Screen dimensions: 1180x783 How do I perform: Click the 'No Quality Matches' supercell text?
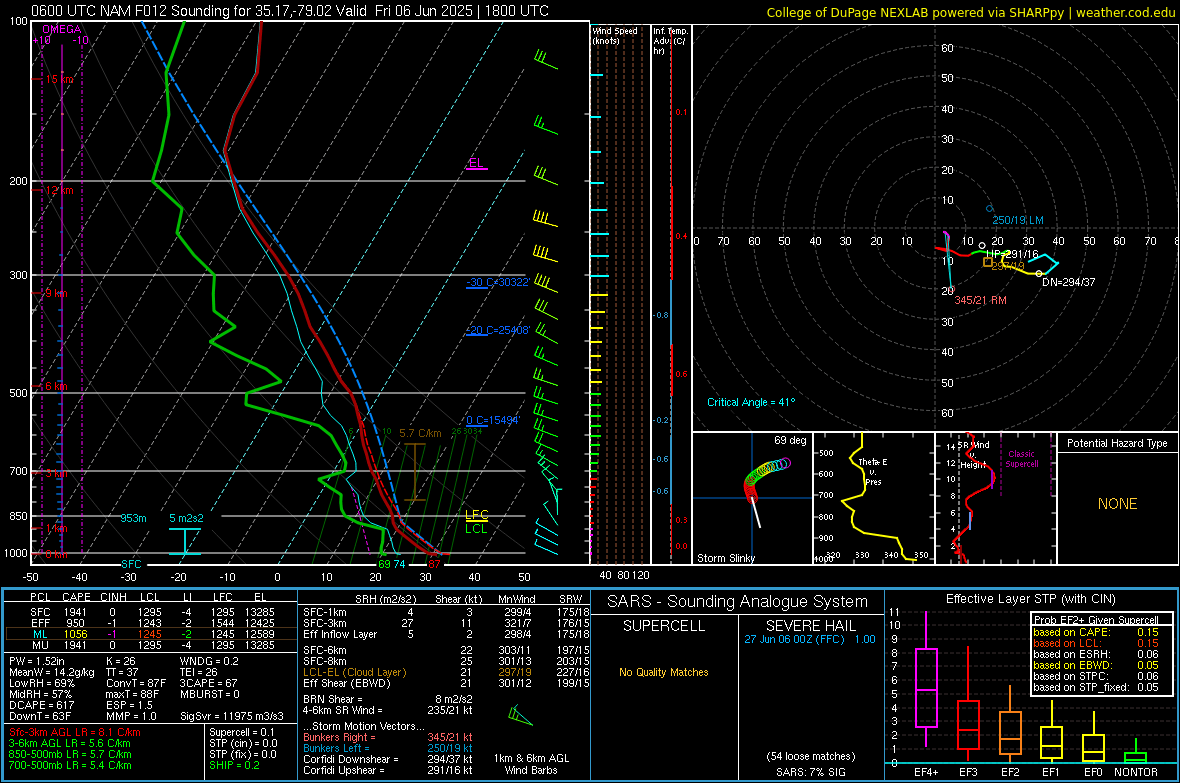pyautogui.click(x=664, y=672)
